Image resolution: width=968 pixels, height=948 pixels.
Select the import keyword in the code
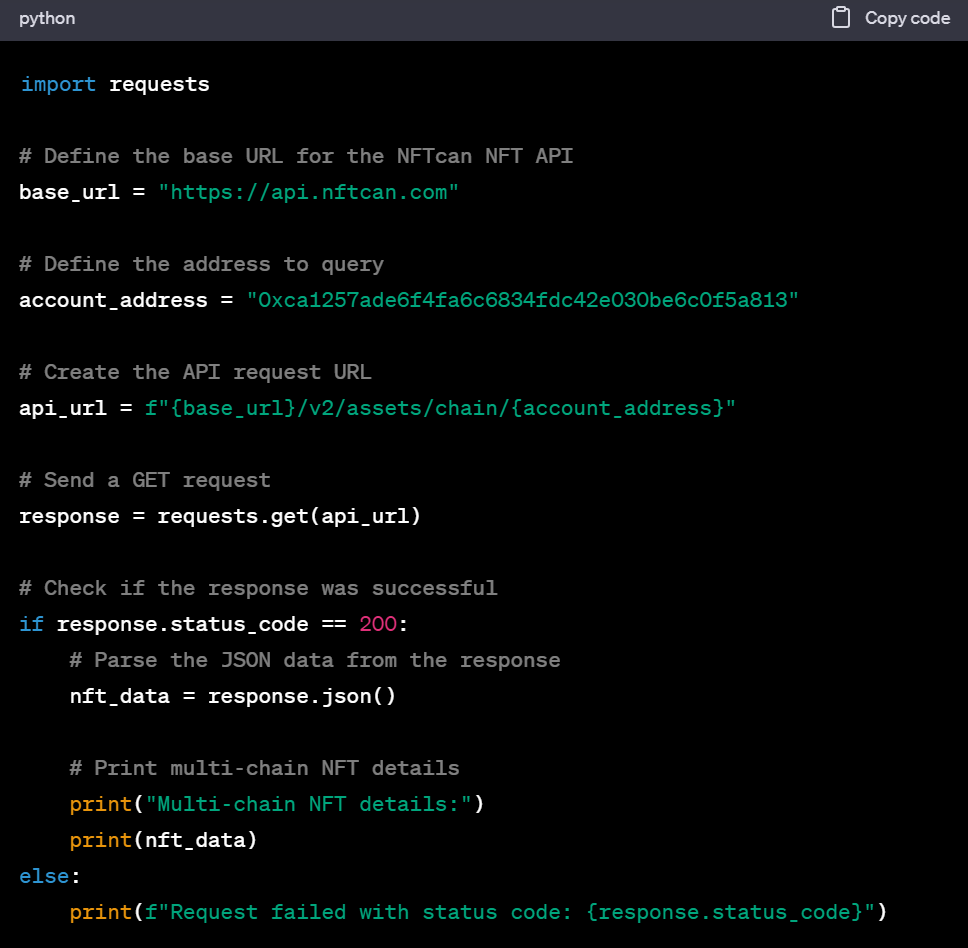click(58, 84)
